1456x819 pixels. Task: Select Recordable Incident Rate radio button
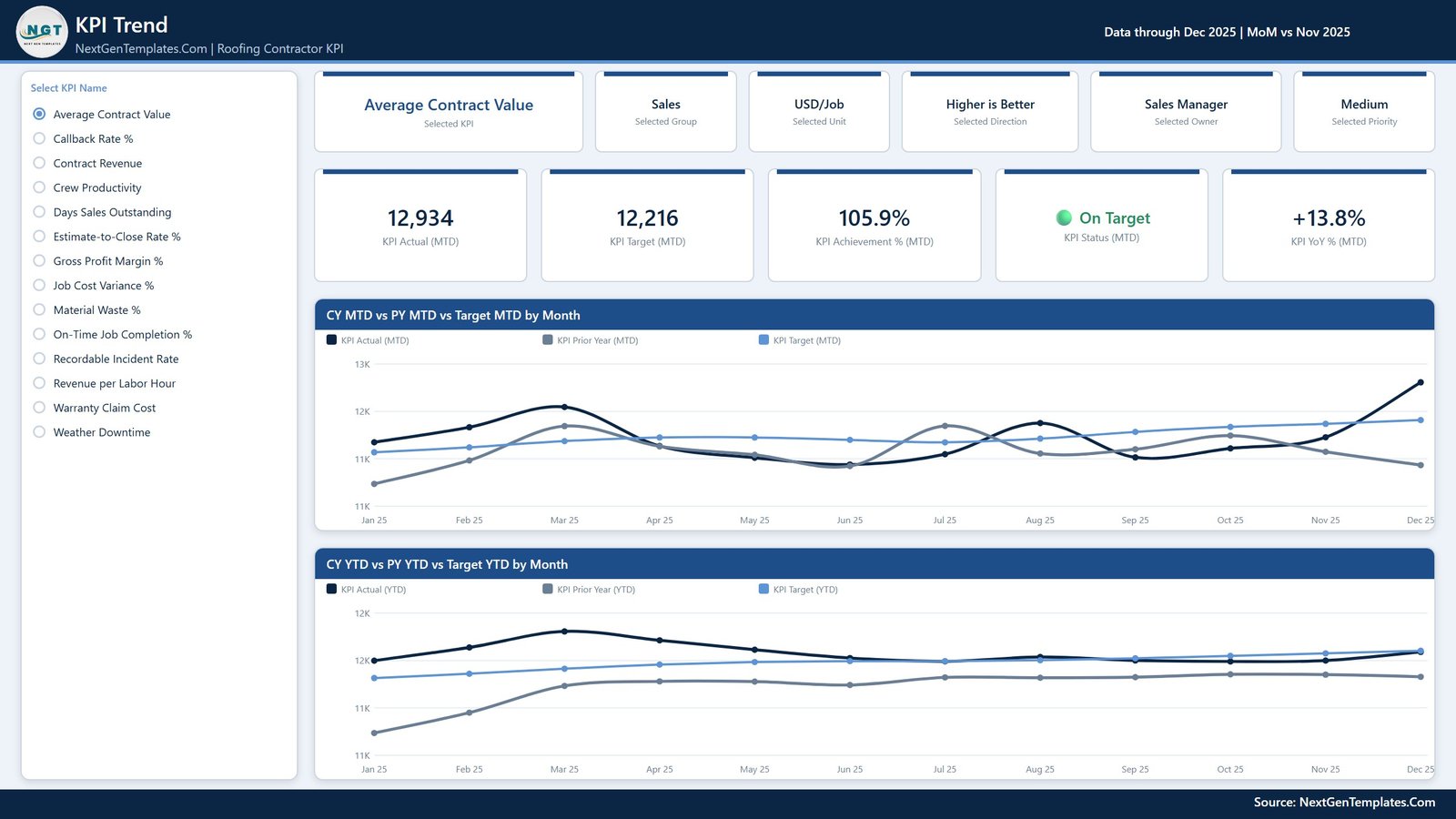coord(39,359)
